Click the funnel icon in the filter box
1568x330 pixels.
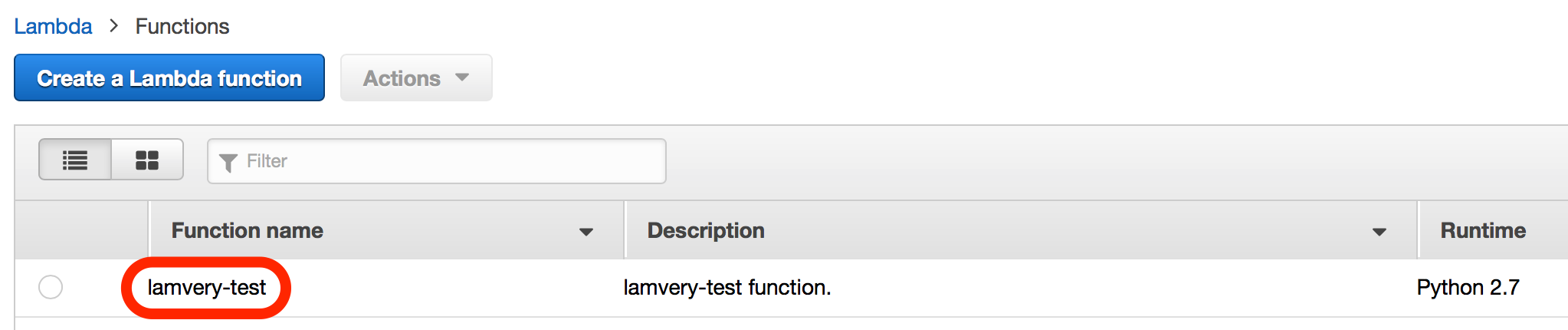pyautogui.click(x=228, y=162)
